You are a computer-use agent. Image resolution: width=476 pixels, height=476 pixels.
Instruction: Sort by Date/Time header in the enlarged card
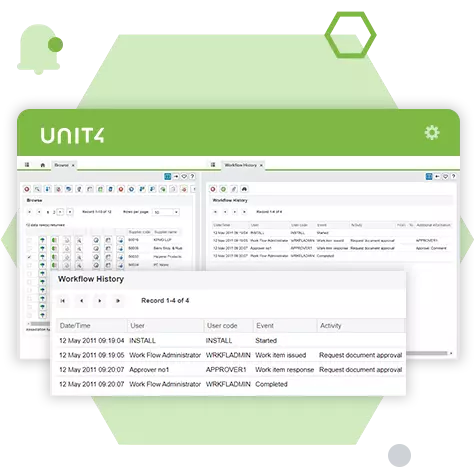click(x=91, y=326)
